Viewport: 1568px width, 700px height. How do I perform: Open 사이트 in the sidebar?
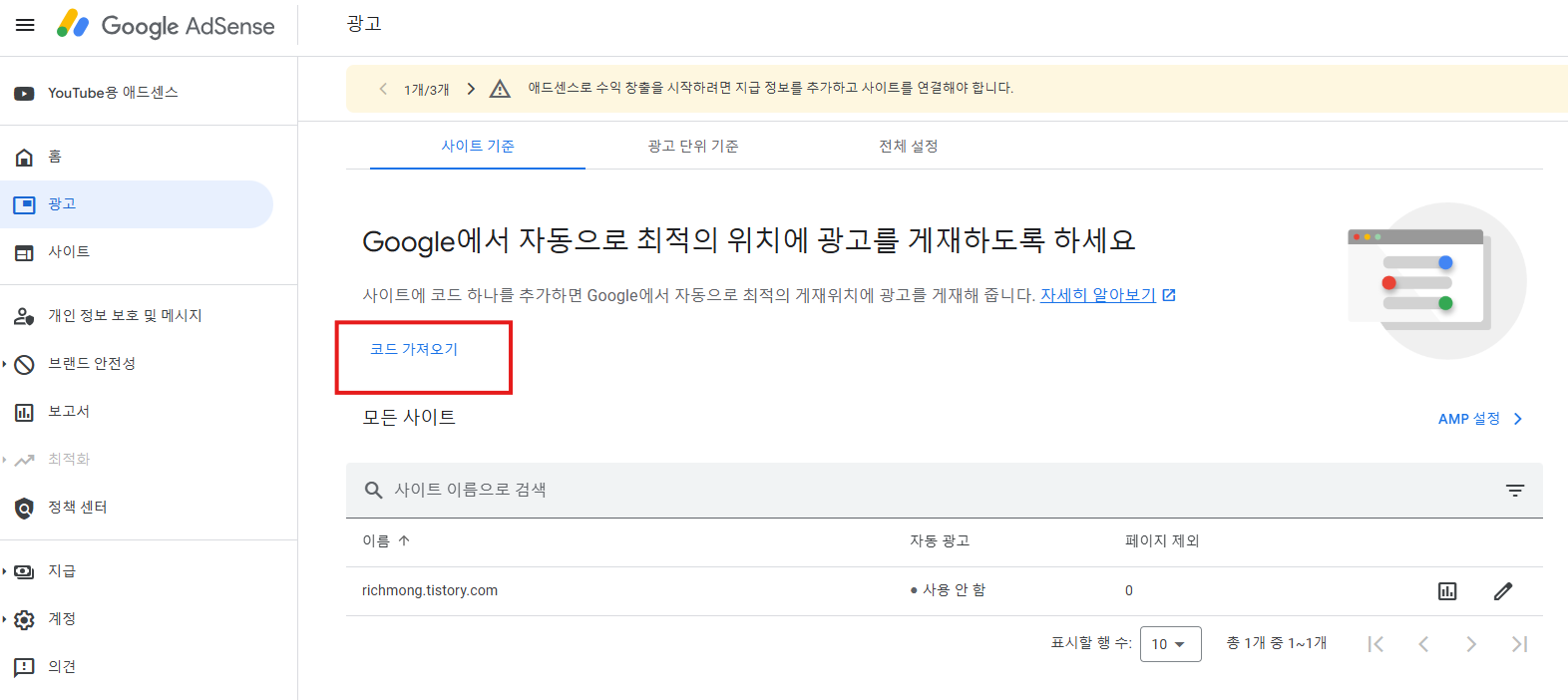pyautogui.click(x=69, y=252)
